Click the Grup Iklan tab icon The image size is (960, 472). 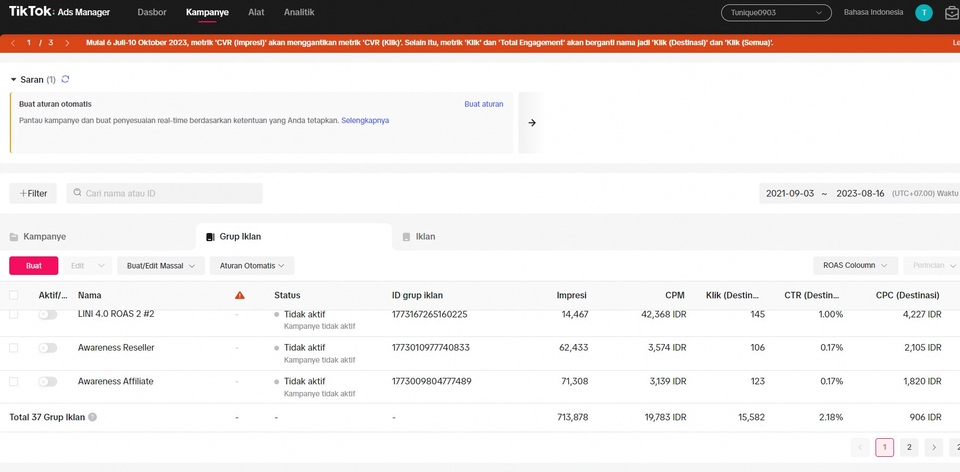pyautogui.click(x=210, y=237)
